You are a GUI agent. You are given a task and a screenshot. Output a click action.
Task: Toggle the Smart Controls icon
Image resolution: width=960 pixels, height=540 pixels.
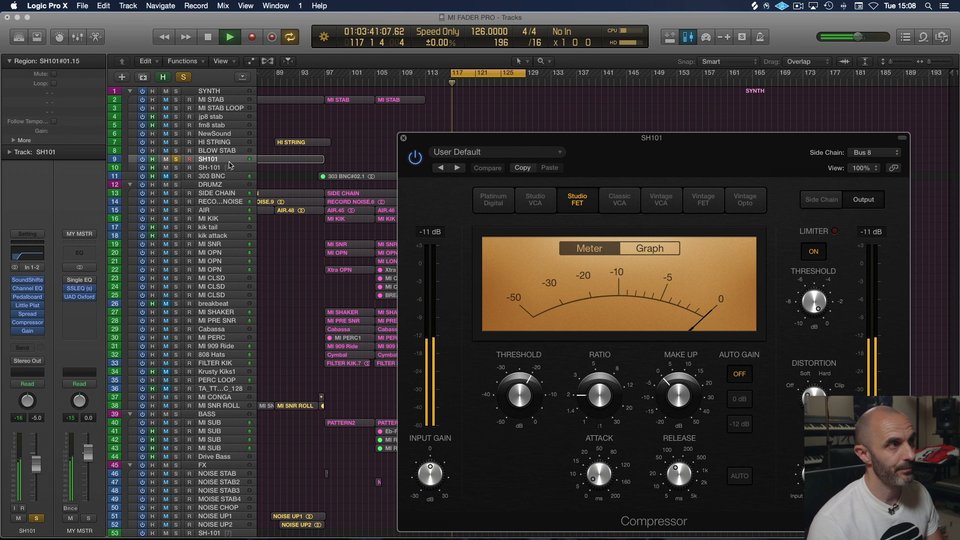click(59, 37)
